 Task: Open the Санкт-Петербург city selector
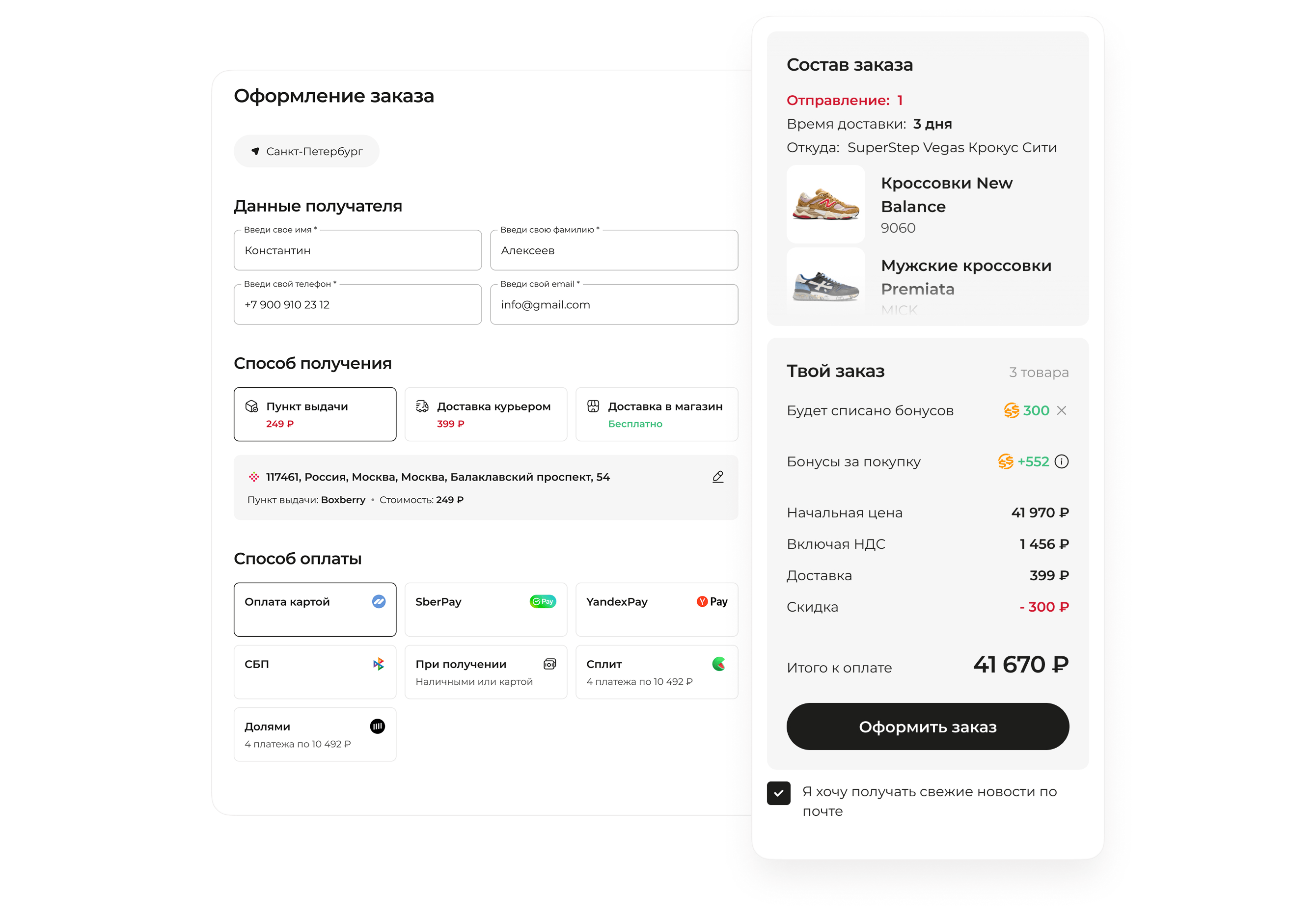(x=306, y=151)
